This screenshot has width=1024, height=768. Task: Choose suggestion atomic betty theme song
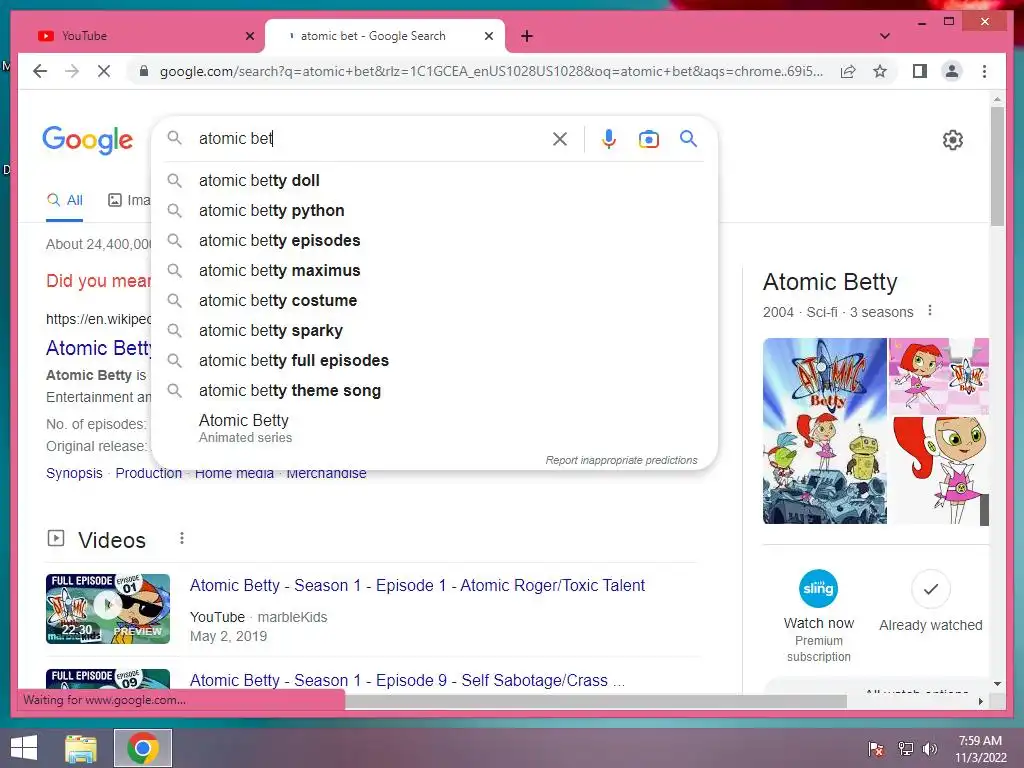434,391
